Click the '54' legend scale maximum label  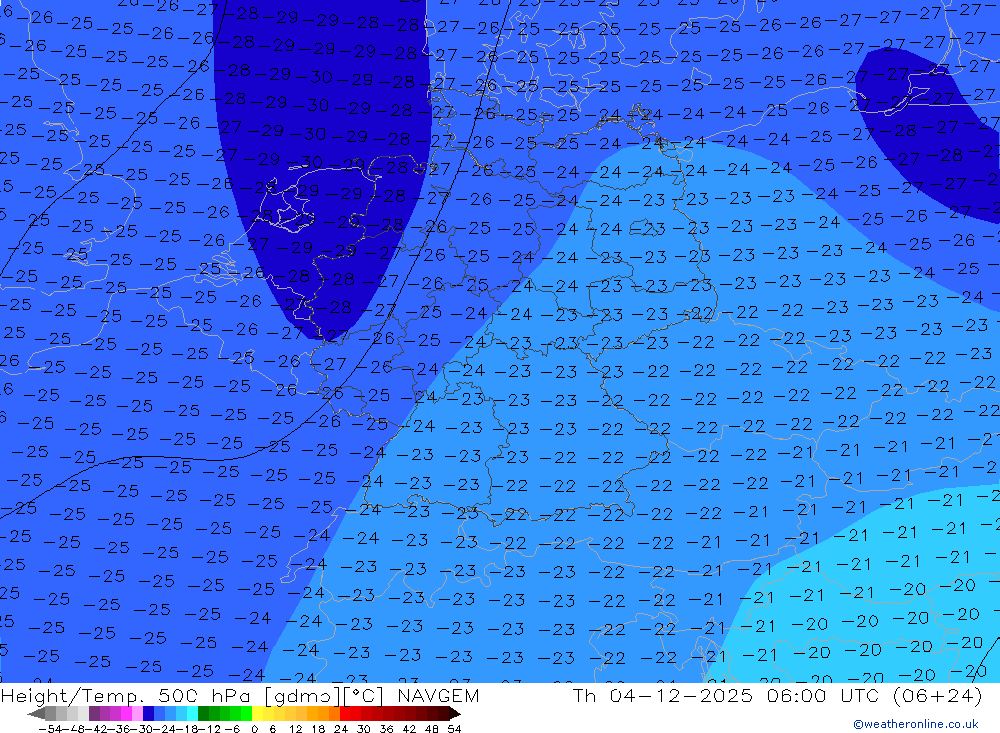454,729
